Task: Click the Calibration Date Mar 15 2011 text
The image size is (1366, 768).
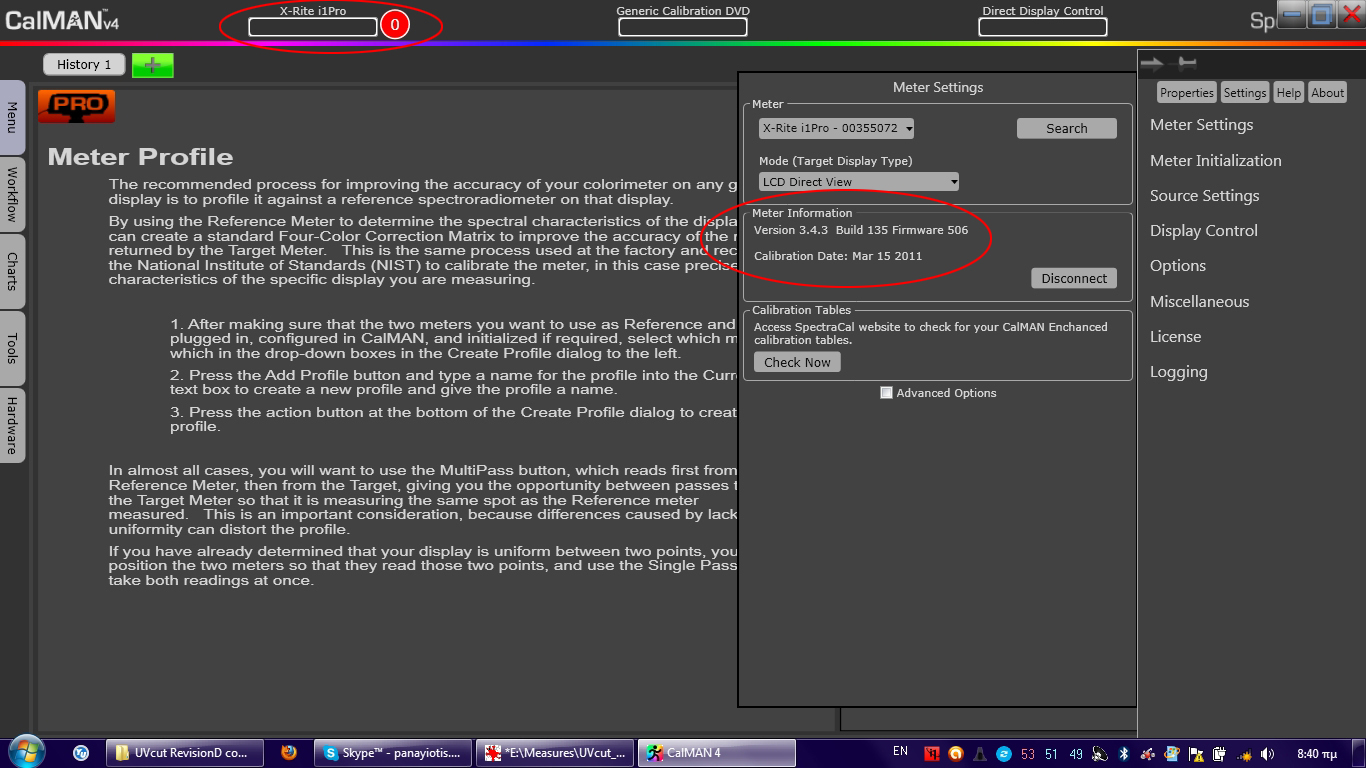Action: pyautogui.click(x=838, y=256)
